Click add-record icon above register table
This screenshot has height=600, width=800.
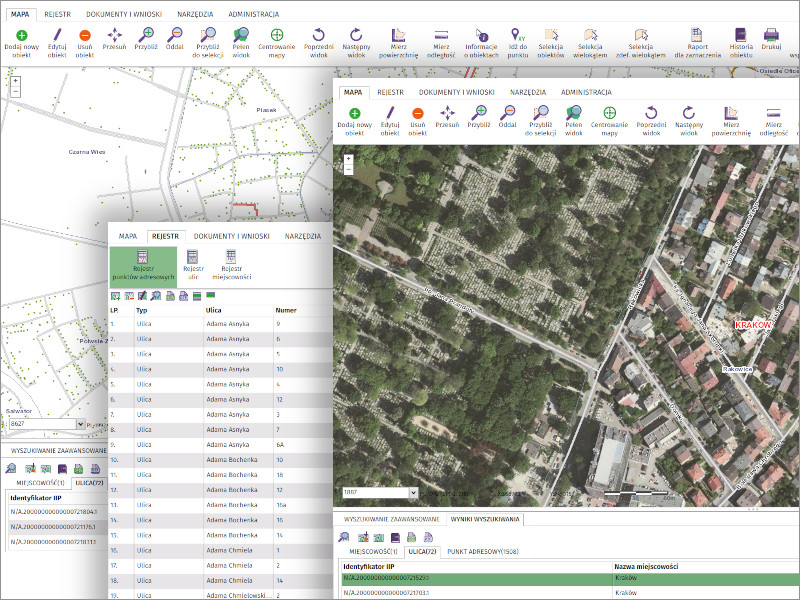pyautogui.click(x=115, y=296)
